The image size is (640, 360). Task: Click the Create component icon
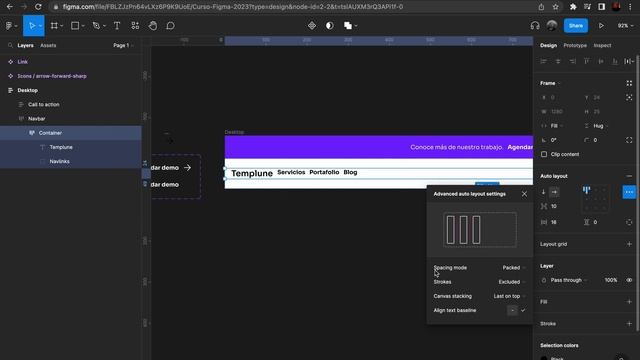click(312, 26)
